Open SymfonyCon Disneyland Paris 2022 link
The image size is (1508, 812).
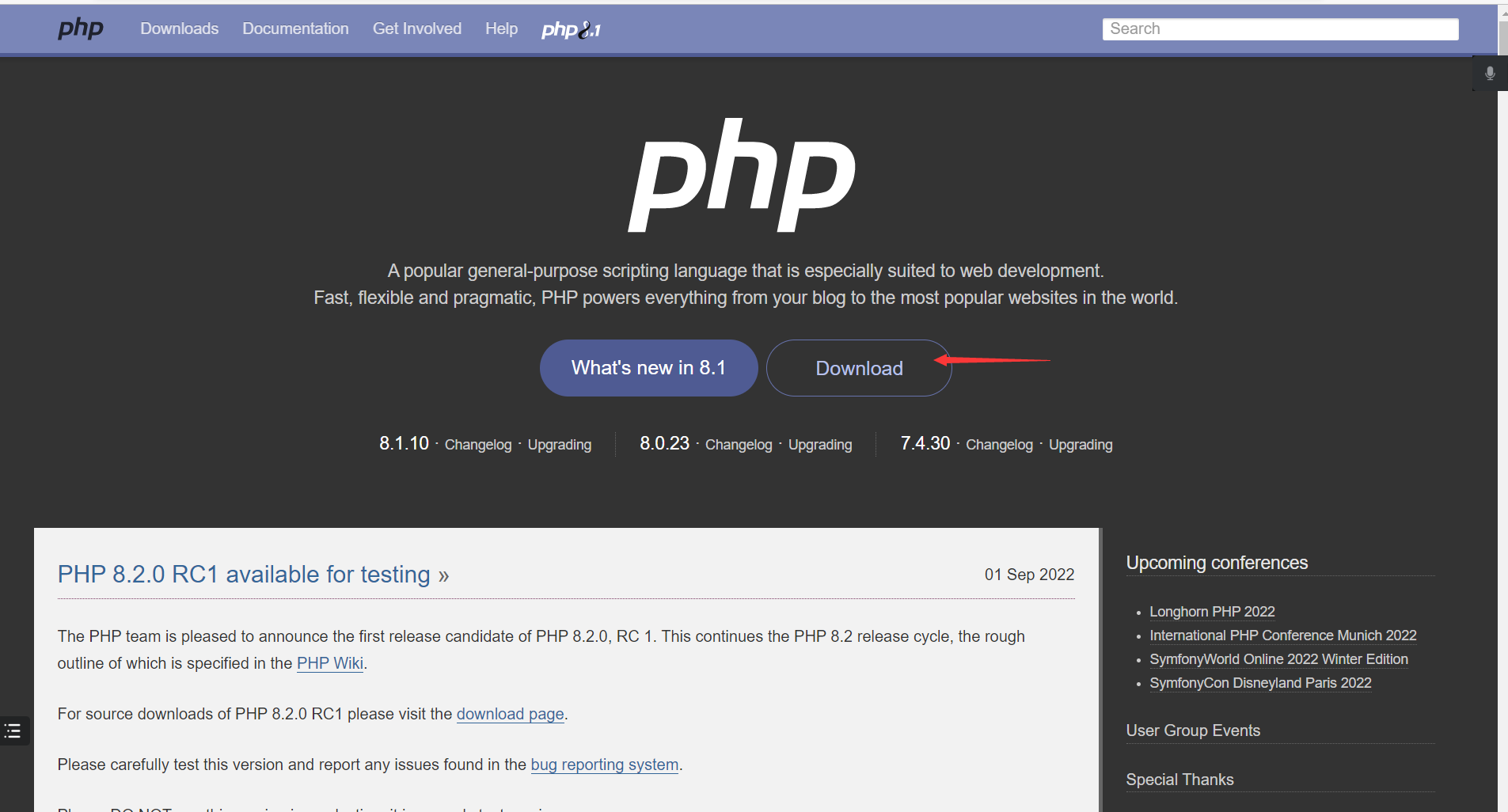[1260, 683]
